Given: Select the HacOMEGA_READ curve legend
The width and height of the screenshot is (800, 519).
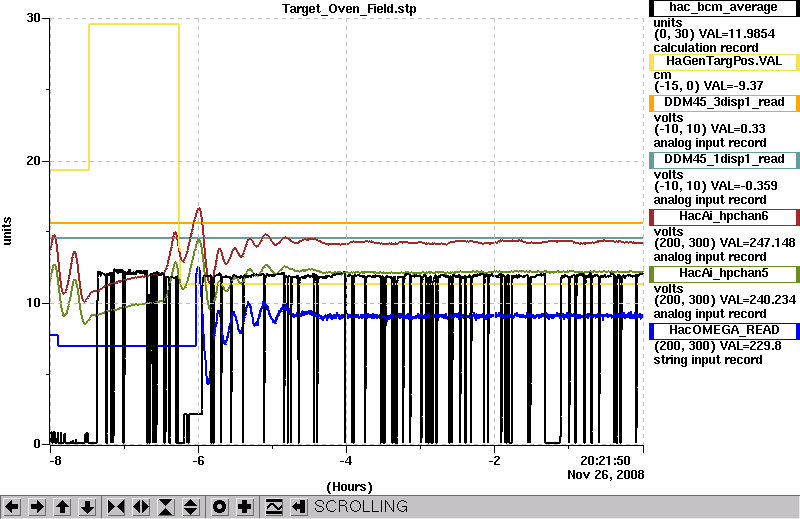Looking at the screenshot, I should (x=724, y=330).
